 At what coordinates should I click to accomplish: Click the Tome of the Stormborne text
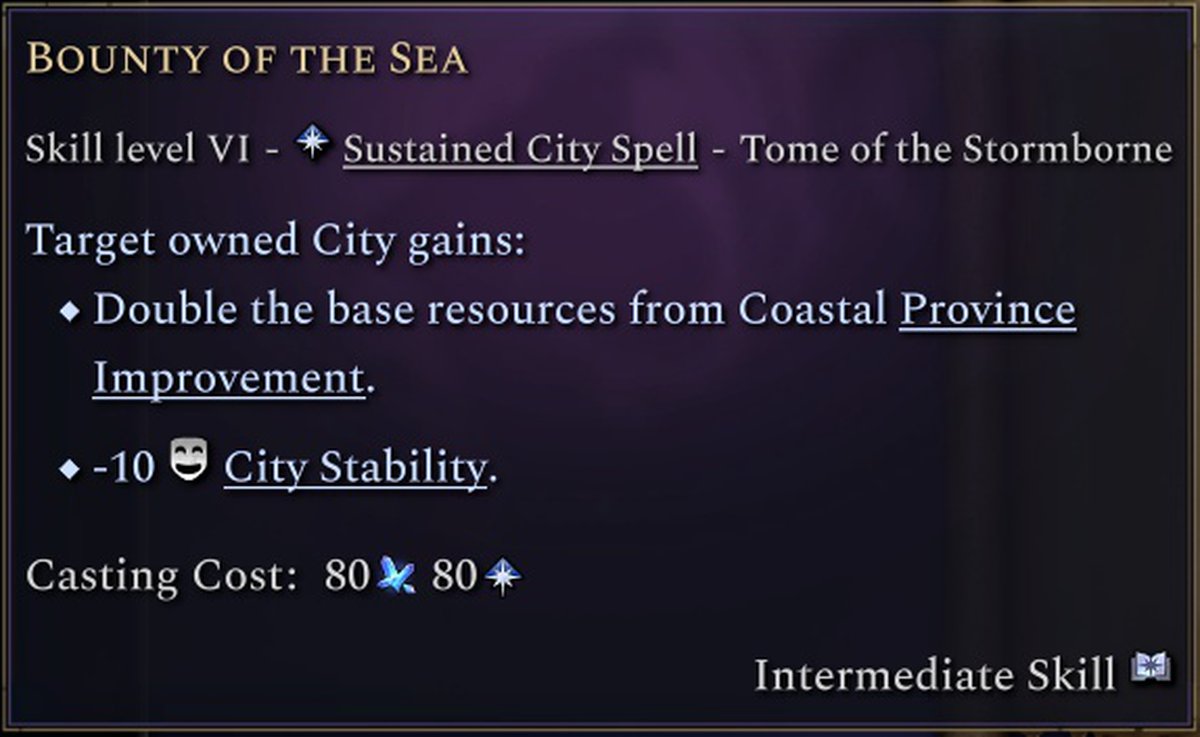coord(954,149)
